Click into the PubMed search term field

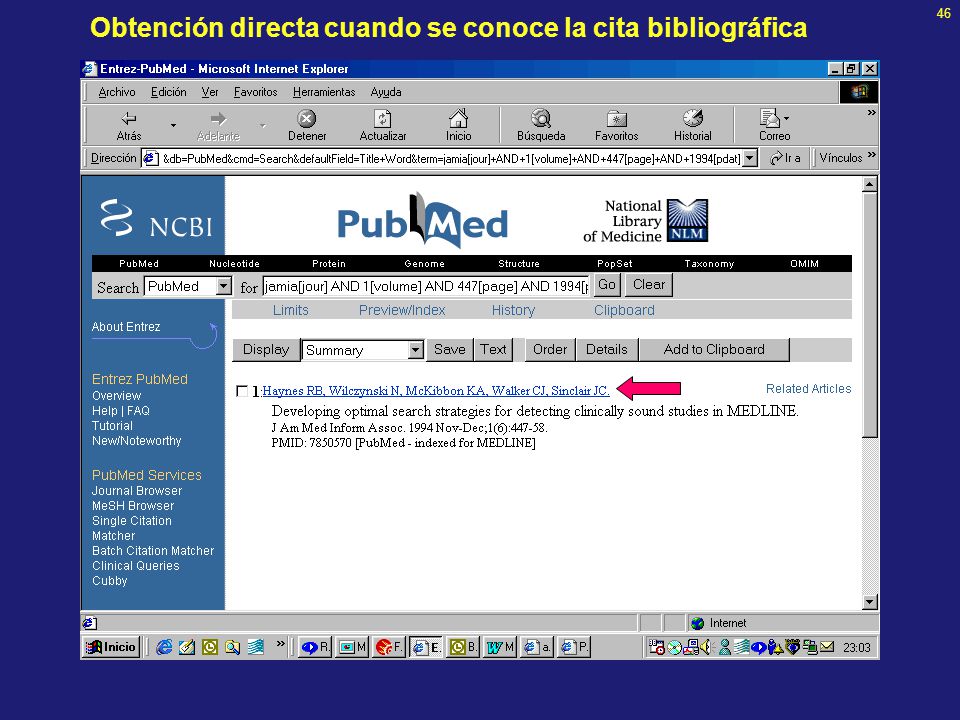coord(426,286)
